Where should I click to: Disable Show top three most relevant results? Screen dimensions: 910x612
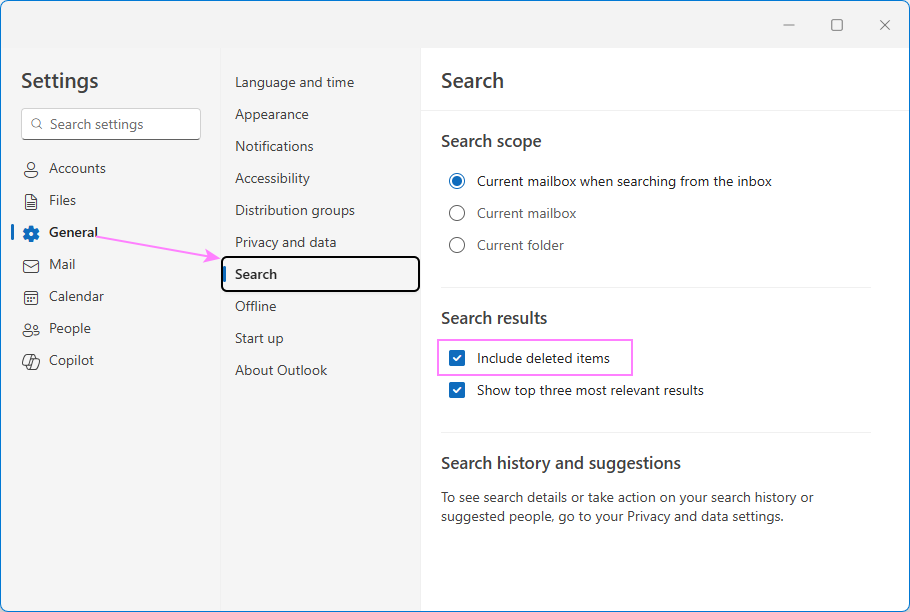457,390
